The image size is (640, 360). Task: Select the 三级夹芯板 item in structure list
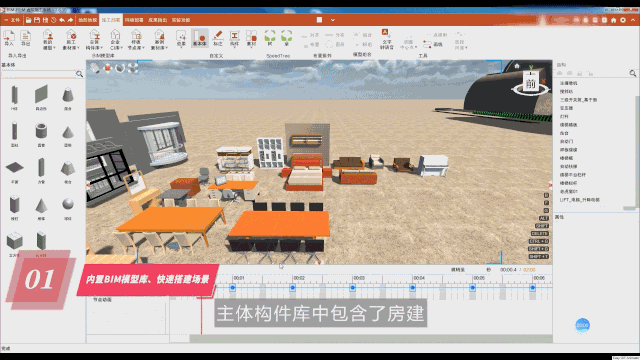(578, 100)
